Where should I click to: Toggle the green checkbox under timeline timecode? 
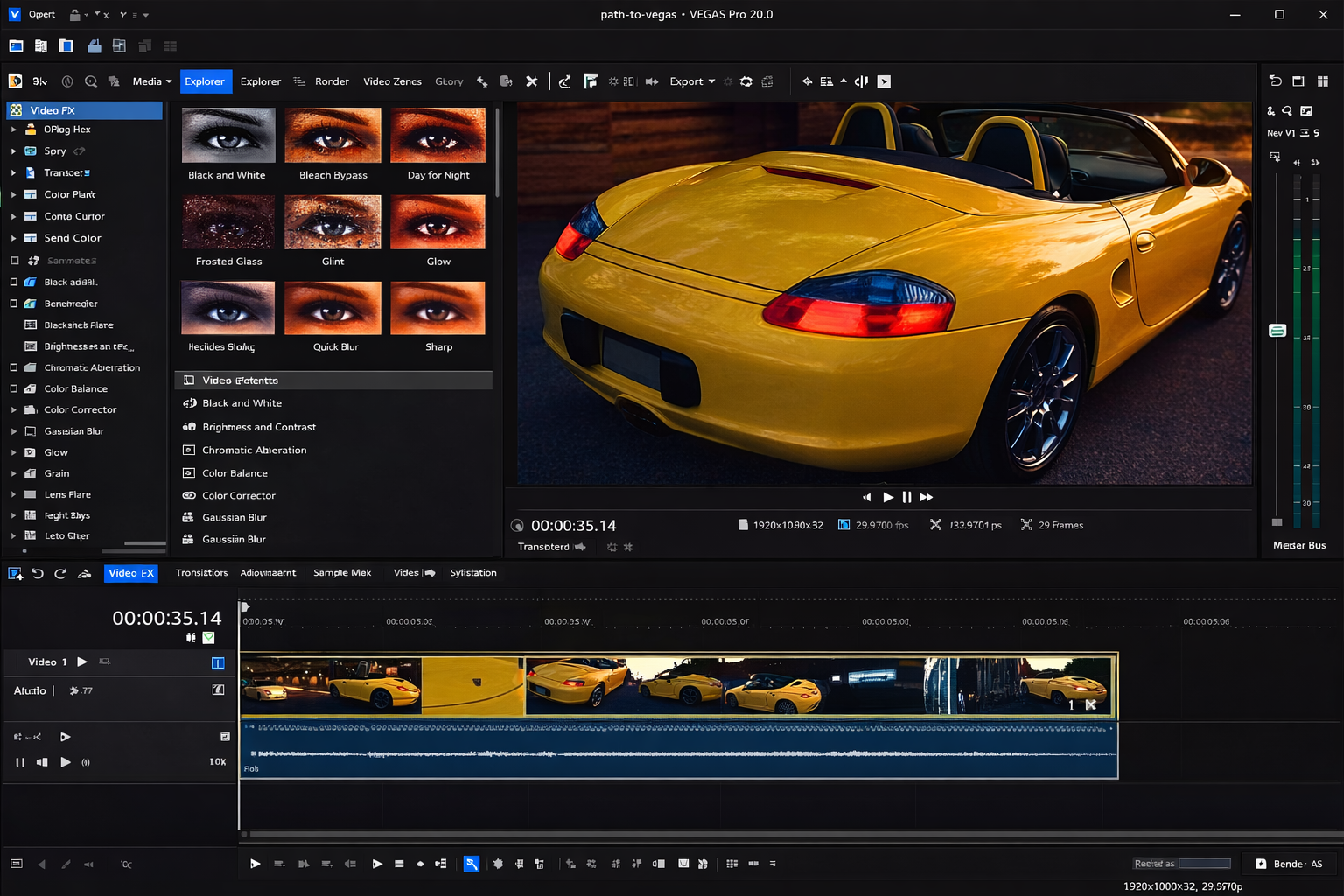pyautogui.click(x=209, y=638)
